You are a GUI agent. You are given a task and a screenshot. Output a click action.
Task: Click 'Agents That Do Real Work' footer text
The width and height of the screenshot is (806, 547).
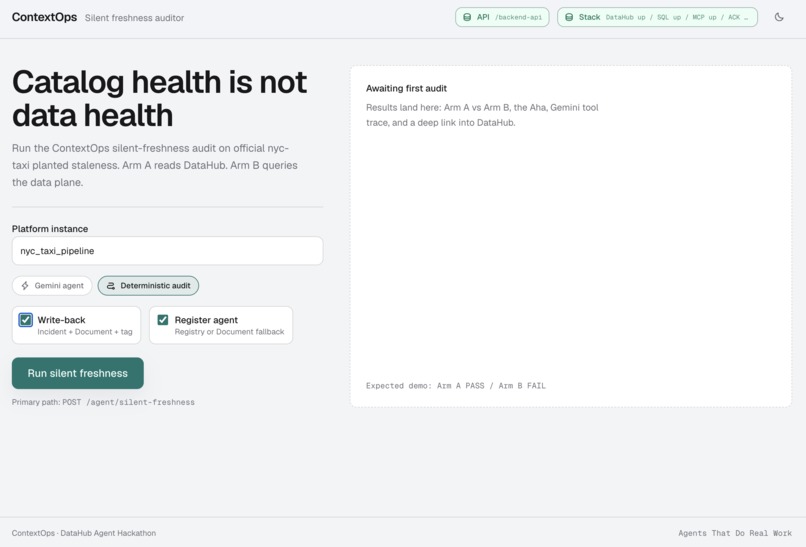pos(735,533)
